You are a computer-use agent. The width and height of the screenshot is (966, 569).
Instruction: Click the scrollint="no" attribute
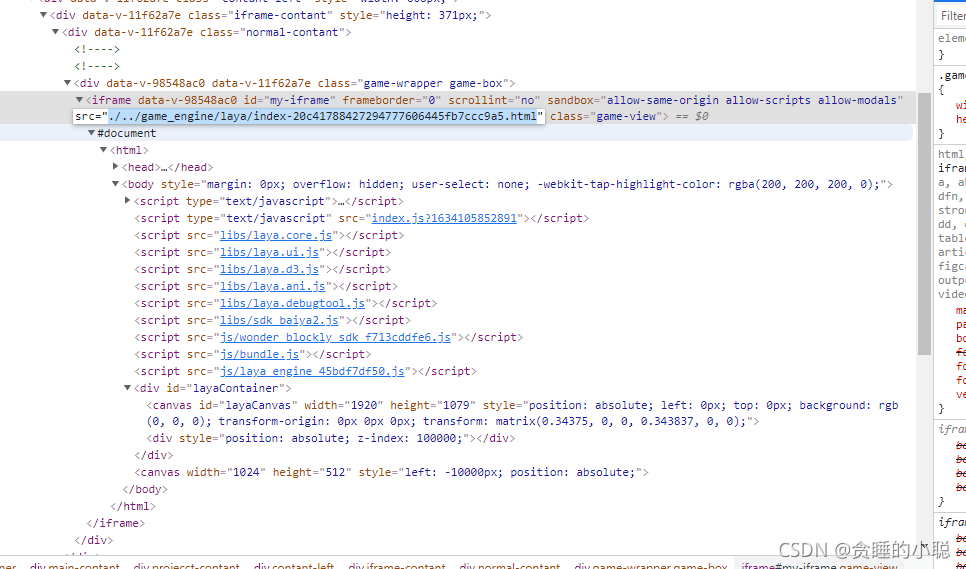point(494,100)
